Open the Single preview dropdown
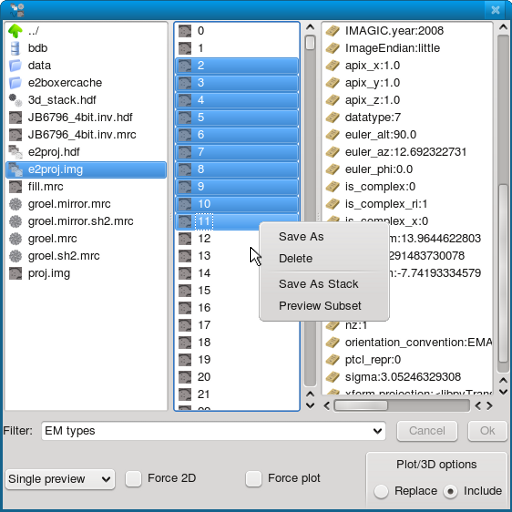 coord(60,479)
